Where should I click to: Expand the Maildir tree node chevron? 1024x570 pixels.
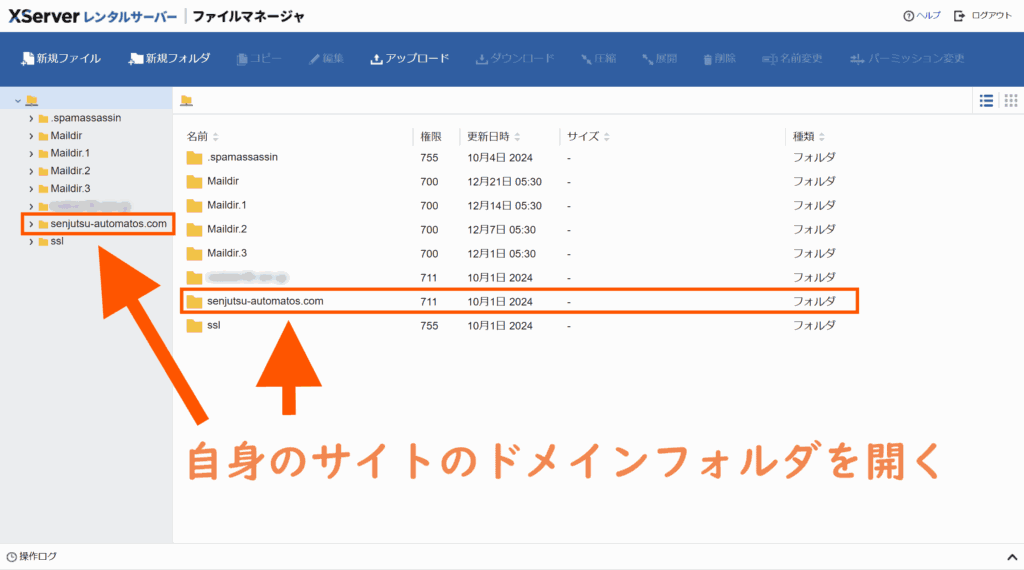(31, 136)
